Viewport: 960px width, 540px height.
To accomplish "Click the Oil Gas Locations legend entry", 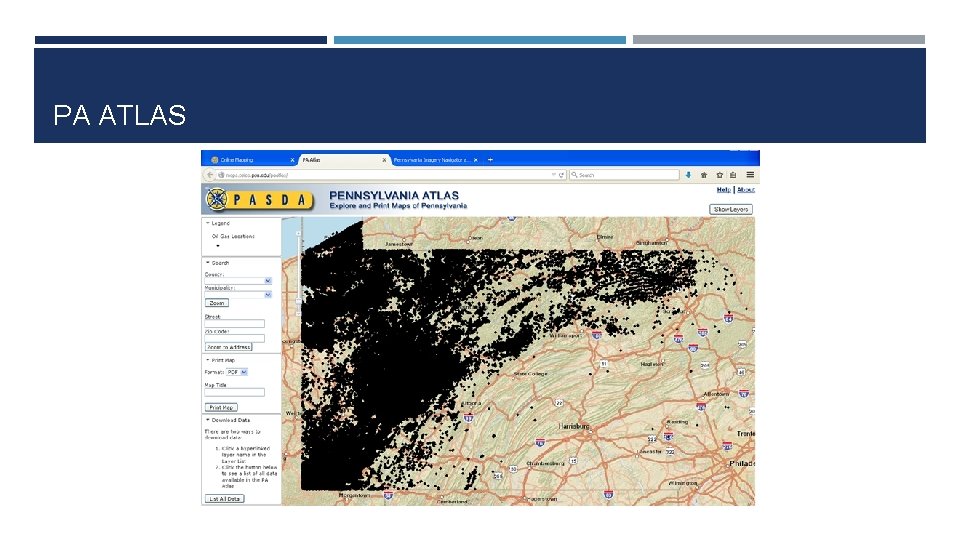I will click(233, 236).
